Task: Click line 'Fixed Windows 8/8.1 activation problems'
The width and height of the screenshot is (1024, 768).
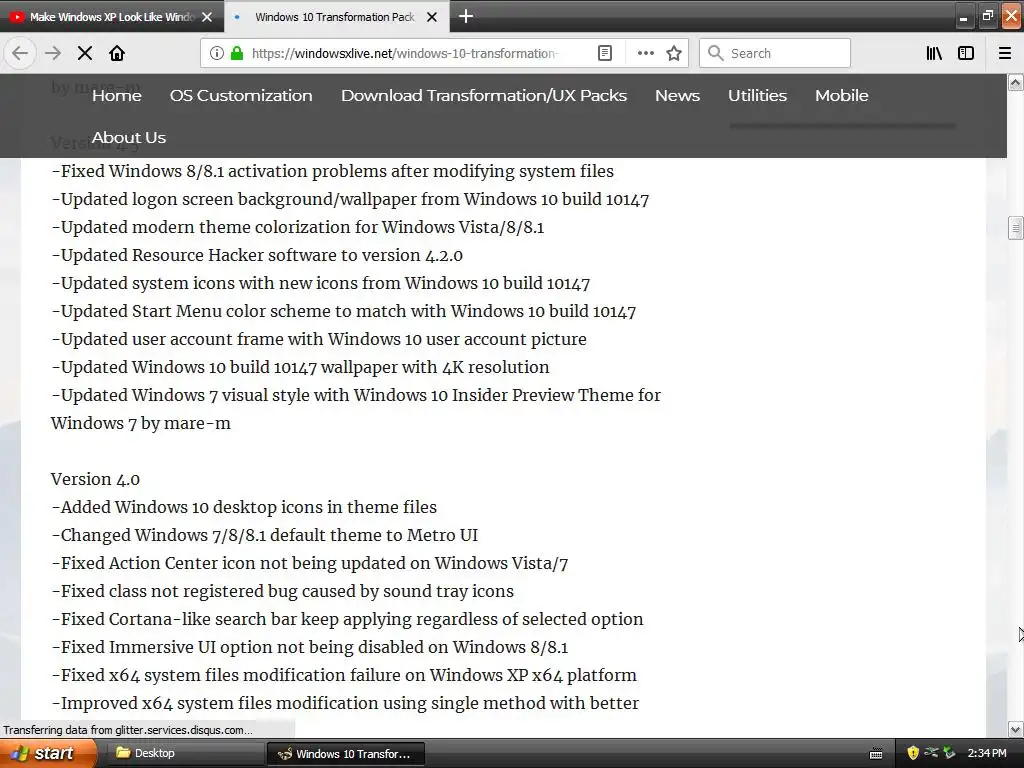Action: click(332, 171)
